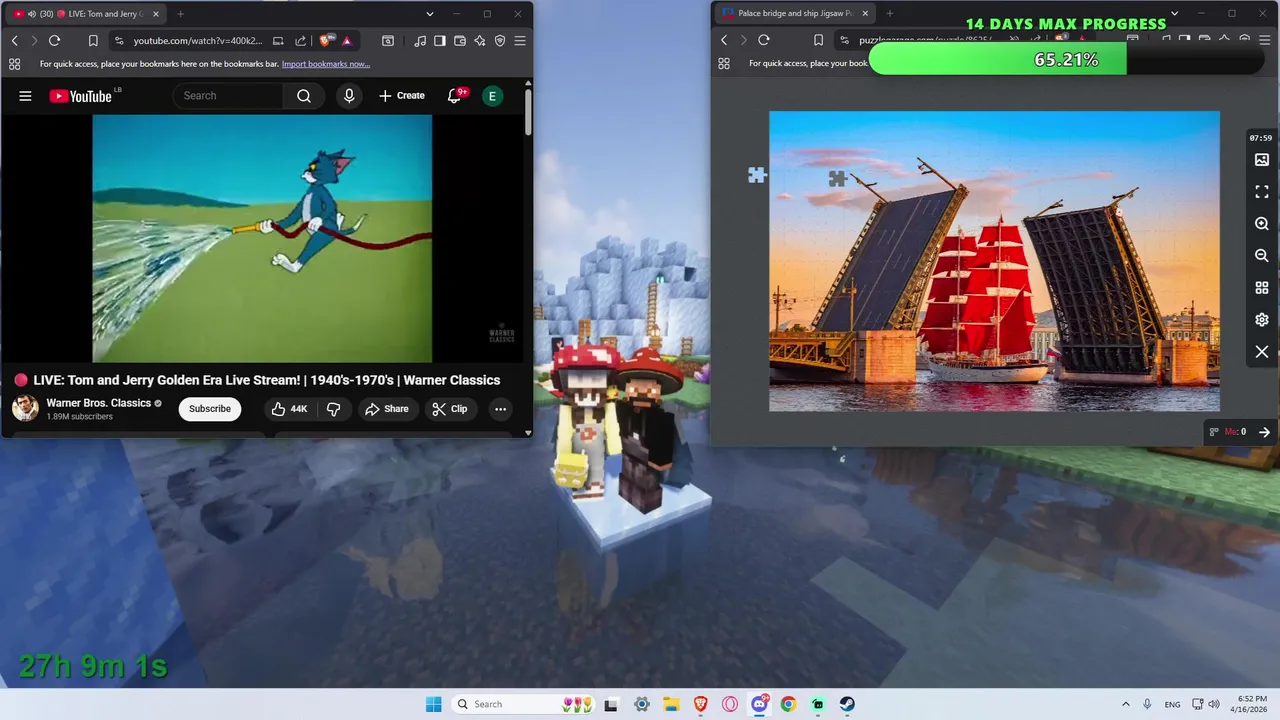Open picture-in-picture icon in YouTube address bar

(x=278, y=41)
